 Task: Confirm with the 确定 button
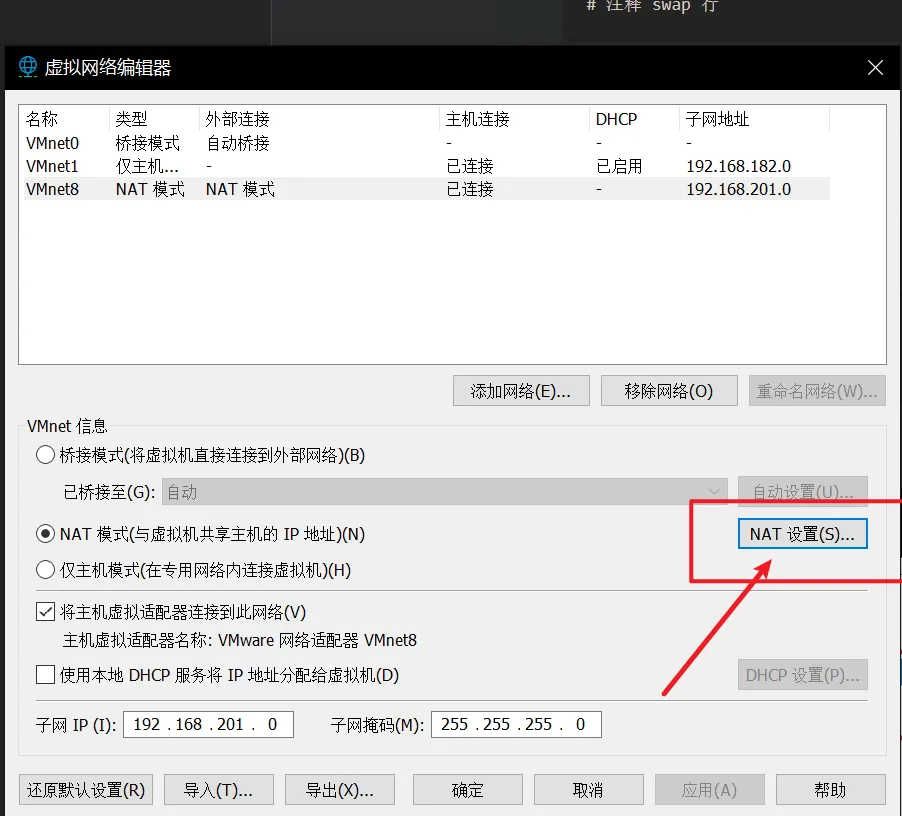[x=468, y=790]
